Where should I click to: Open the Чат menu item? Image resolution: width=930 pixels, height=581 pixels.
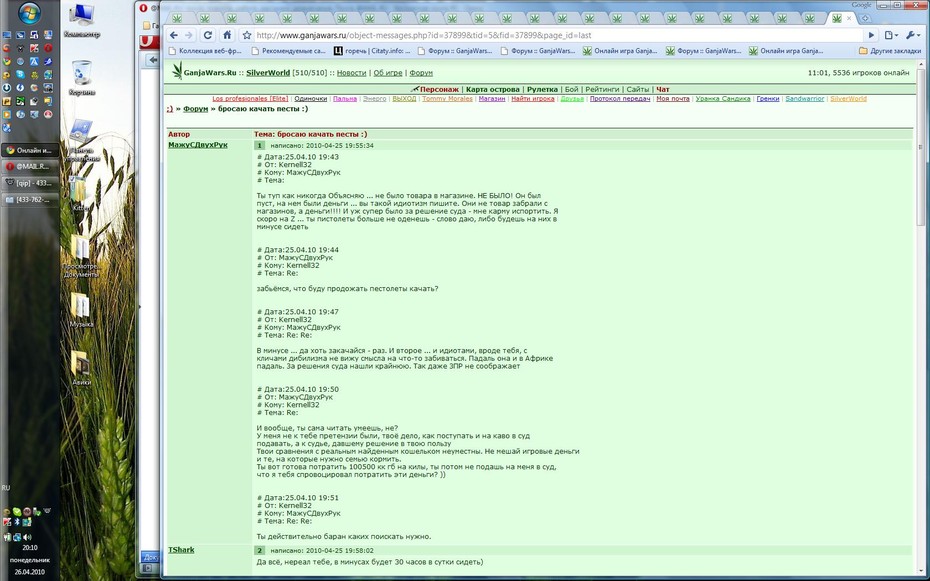[663, 90]
